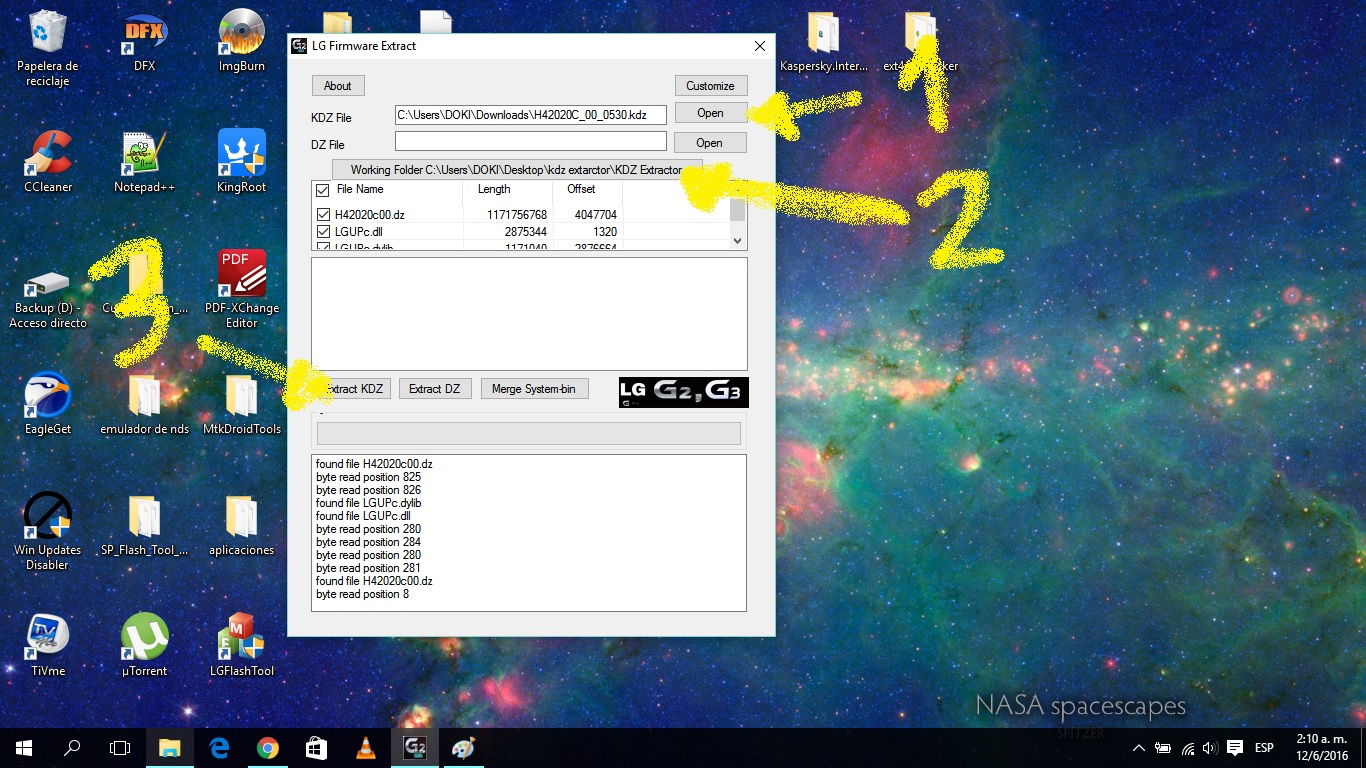Open Windows Store from taskbar
The height and width of the screenshot is (768, 1366).
coord(316,748)
